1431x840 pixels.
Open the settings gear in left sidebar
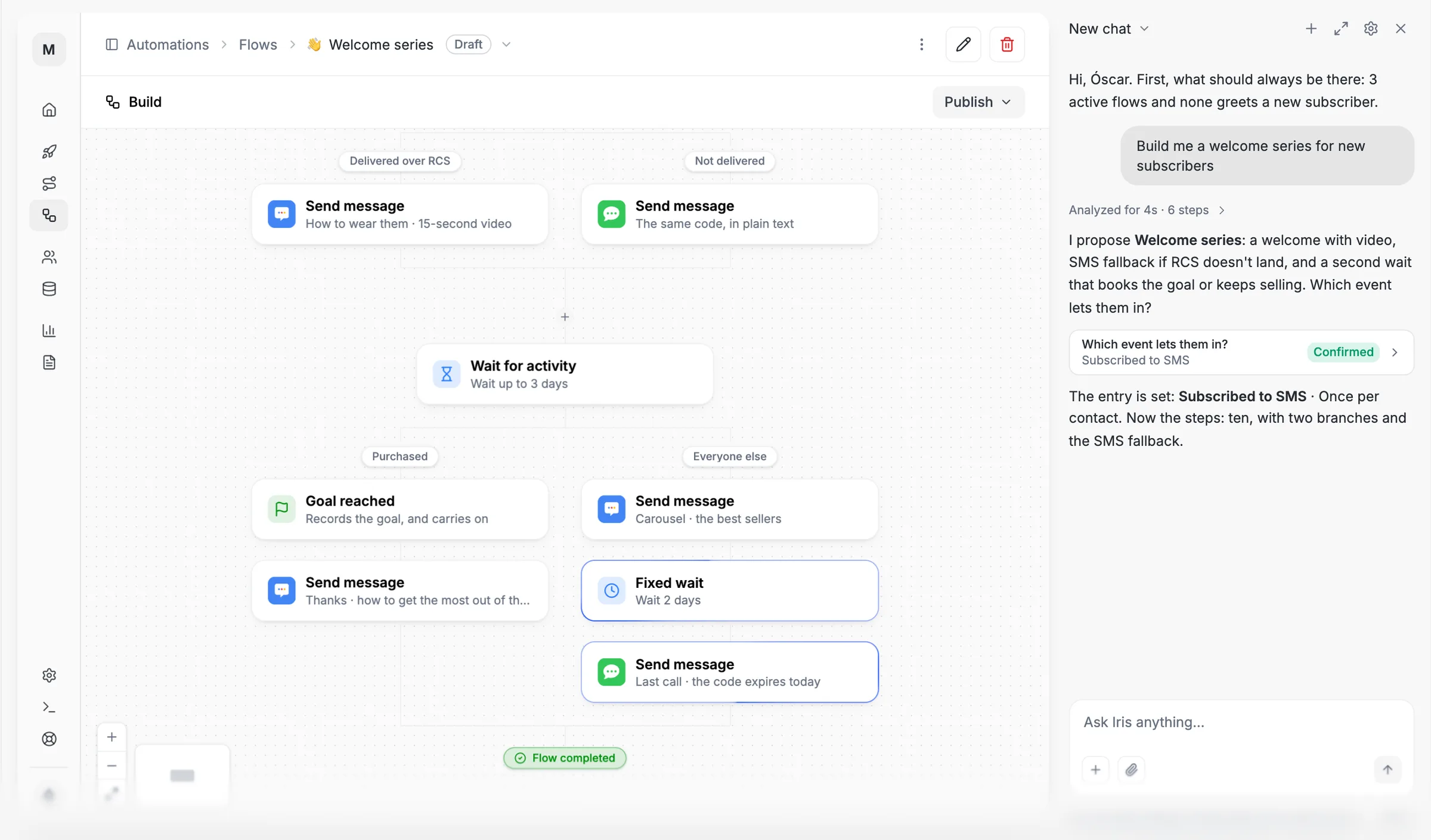click(49, 675)
